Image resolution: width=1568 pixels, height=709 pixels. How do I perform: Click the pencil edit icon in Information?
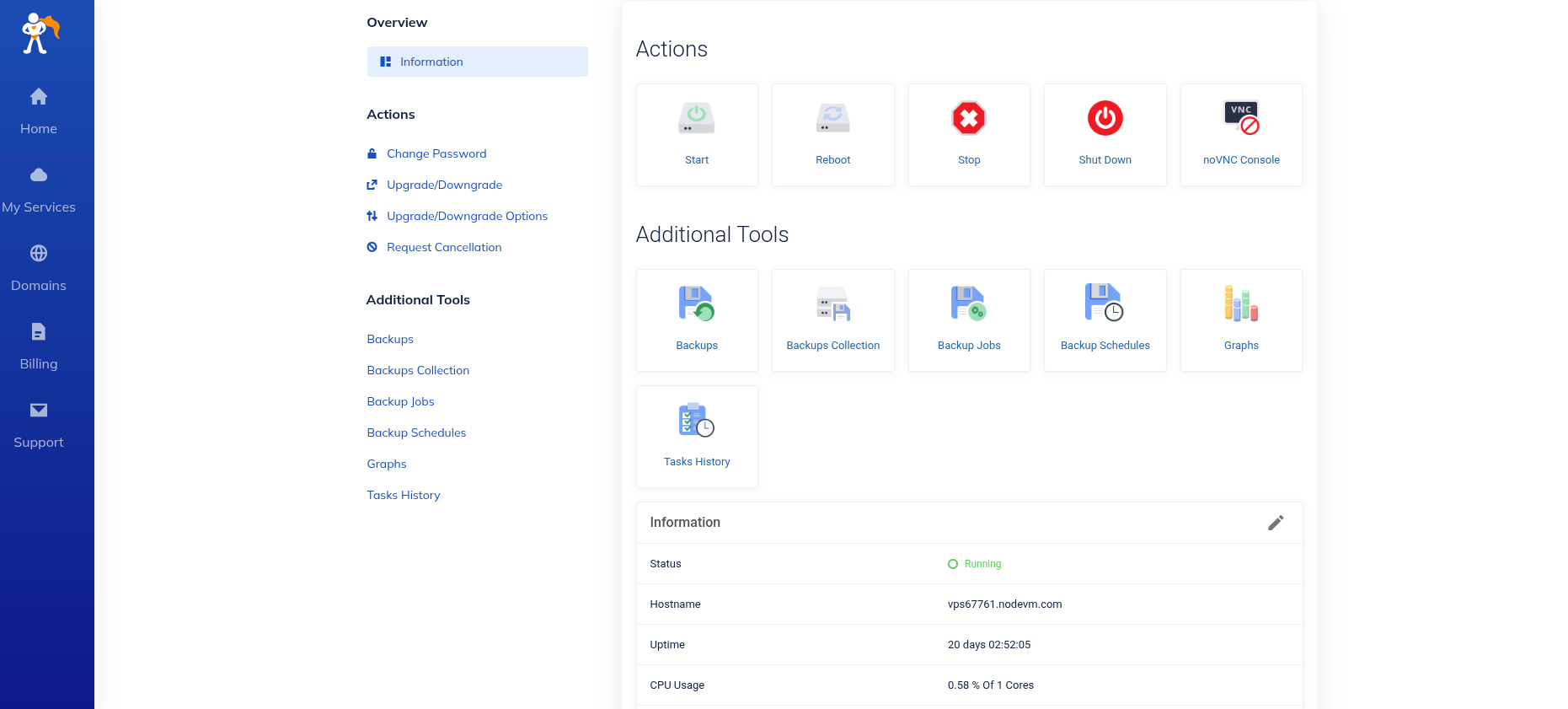(1276, 523)
